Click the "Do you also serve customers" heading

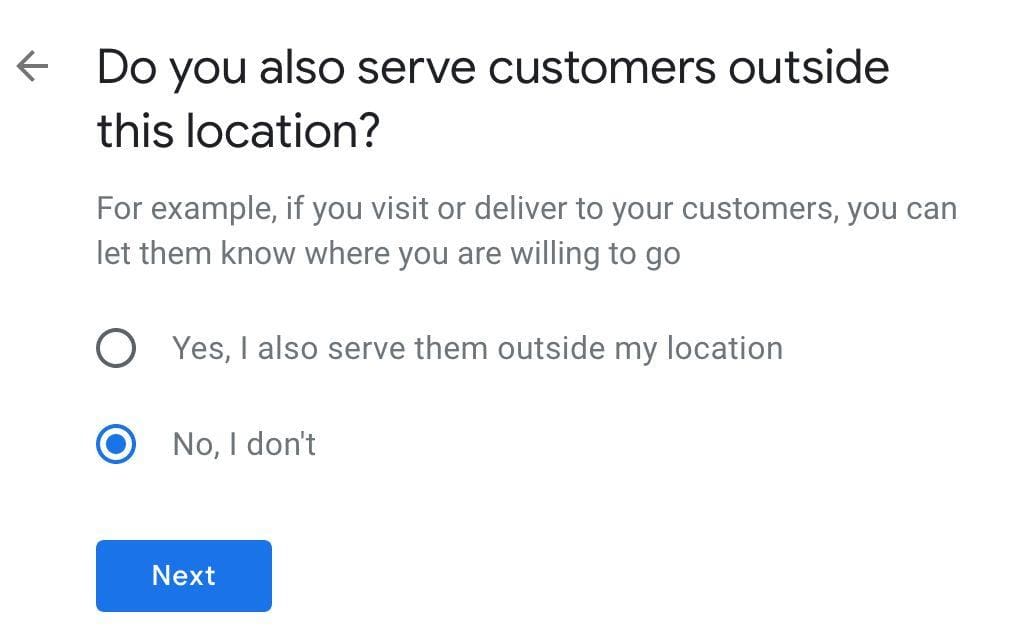(x=492, y=68)
